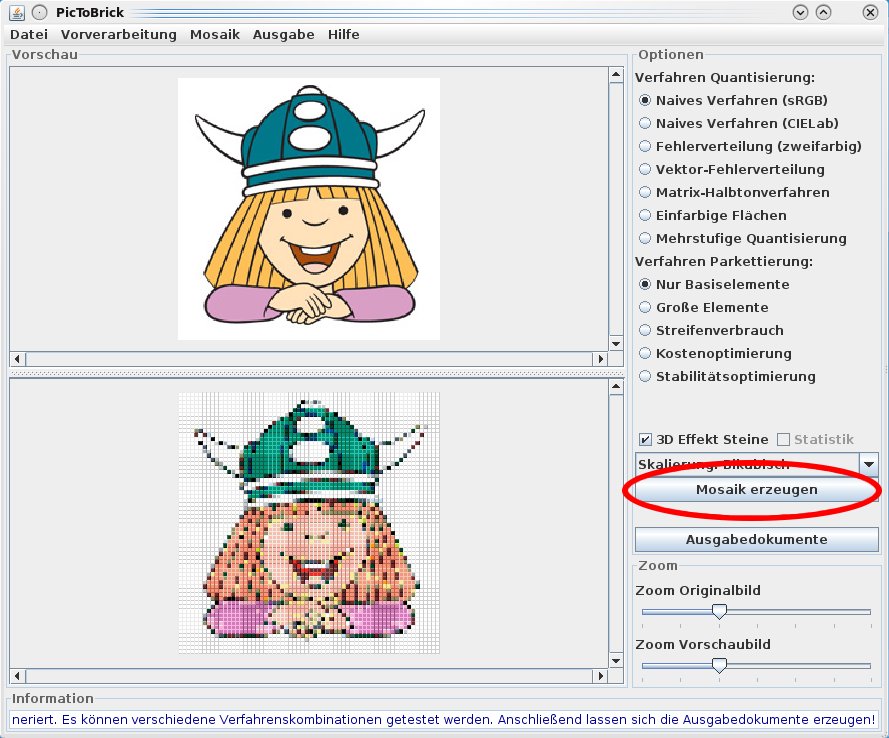889x738 pixels.
Task: Choose Streifenverbrauch tiling option
Action: point(712,330)
